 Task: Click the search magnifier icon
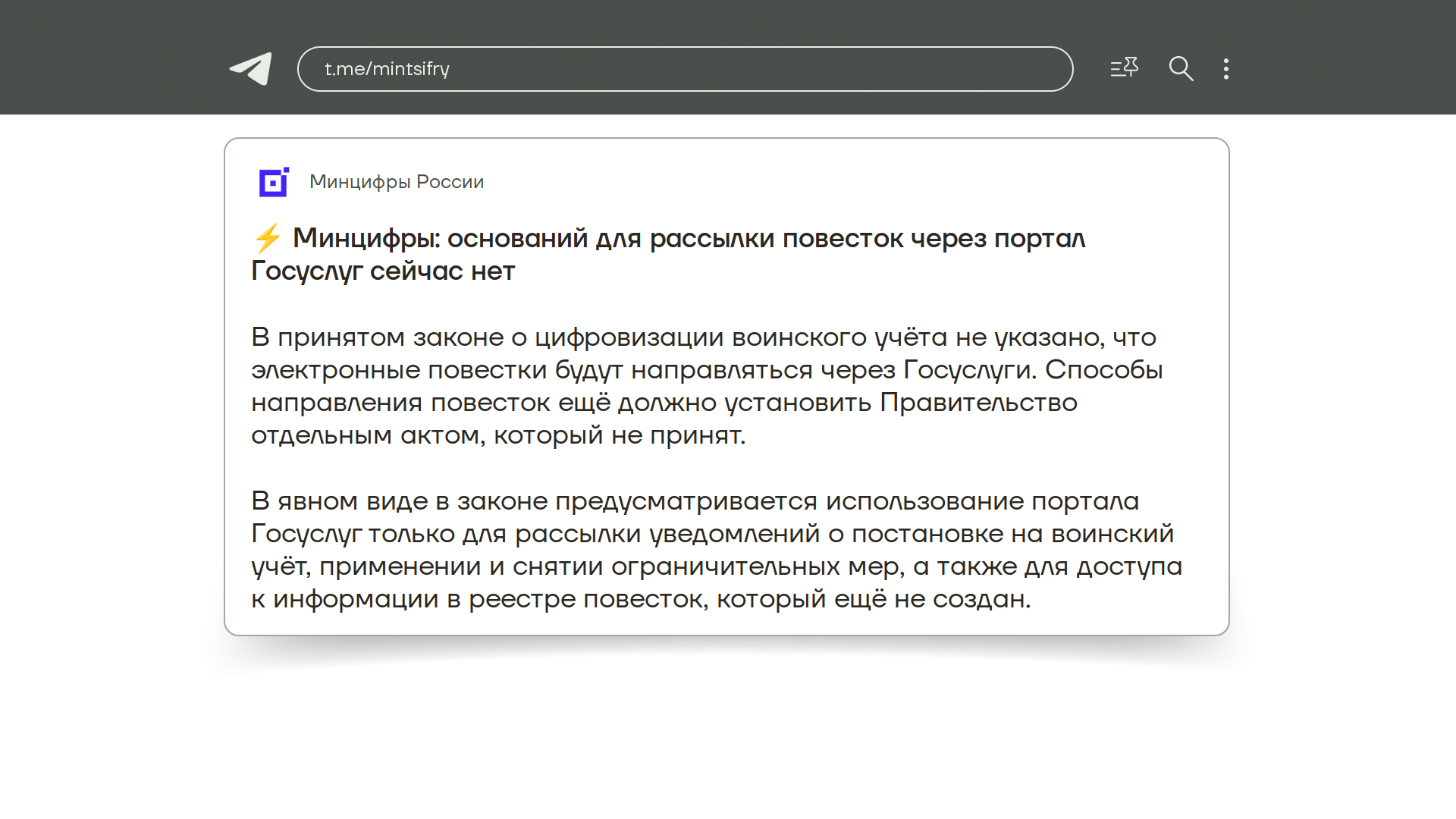(x=1181, y=69)
